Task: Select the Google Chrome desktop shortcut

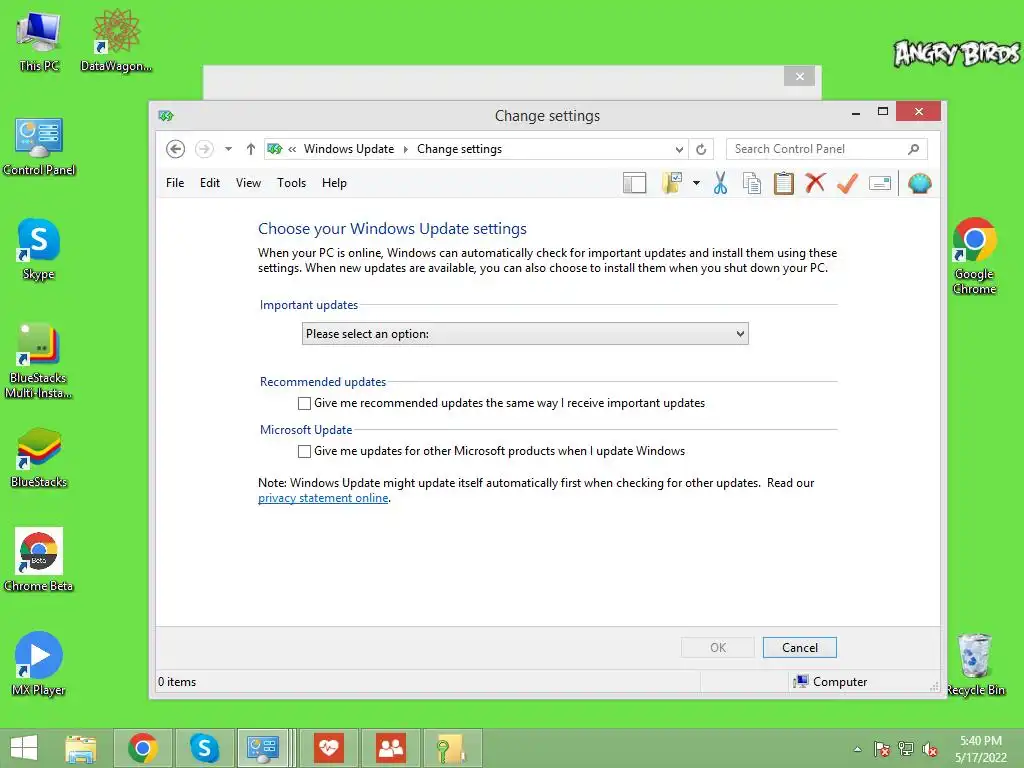Action: tap(974, 256)
